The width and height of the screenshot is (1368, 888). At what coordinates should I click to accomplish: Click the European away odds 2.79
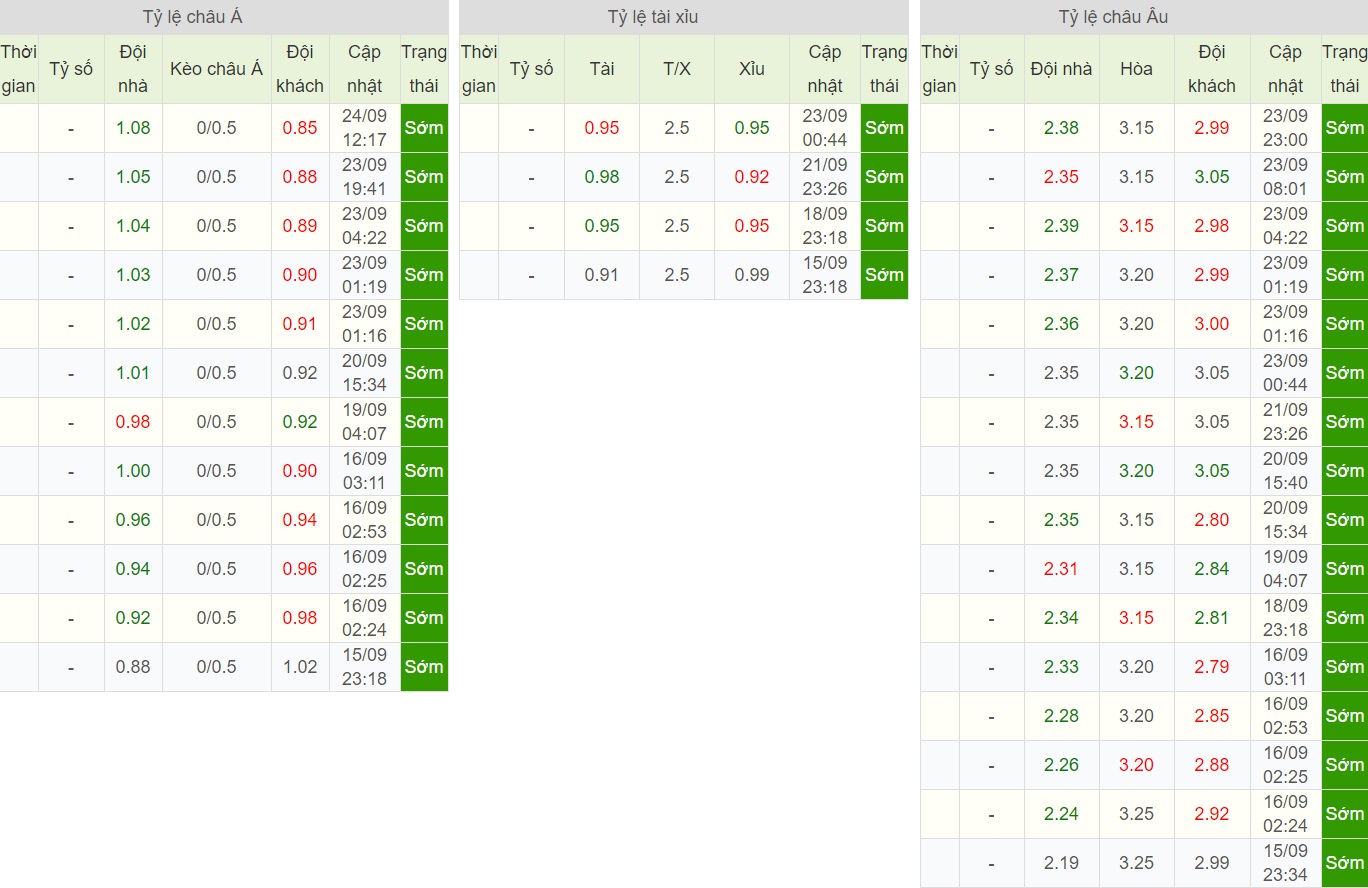(x=1212, y=667)
